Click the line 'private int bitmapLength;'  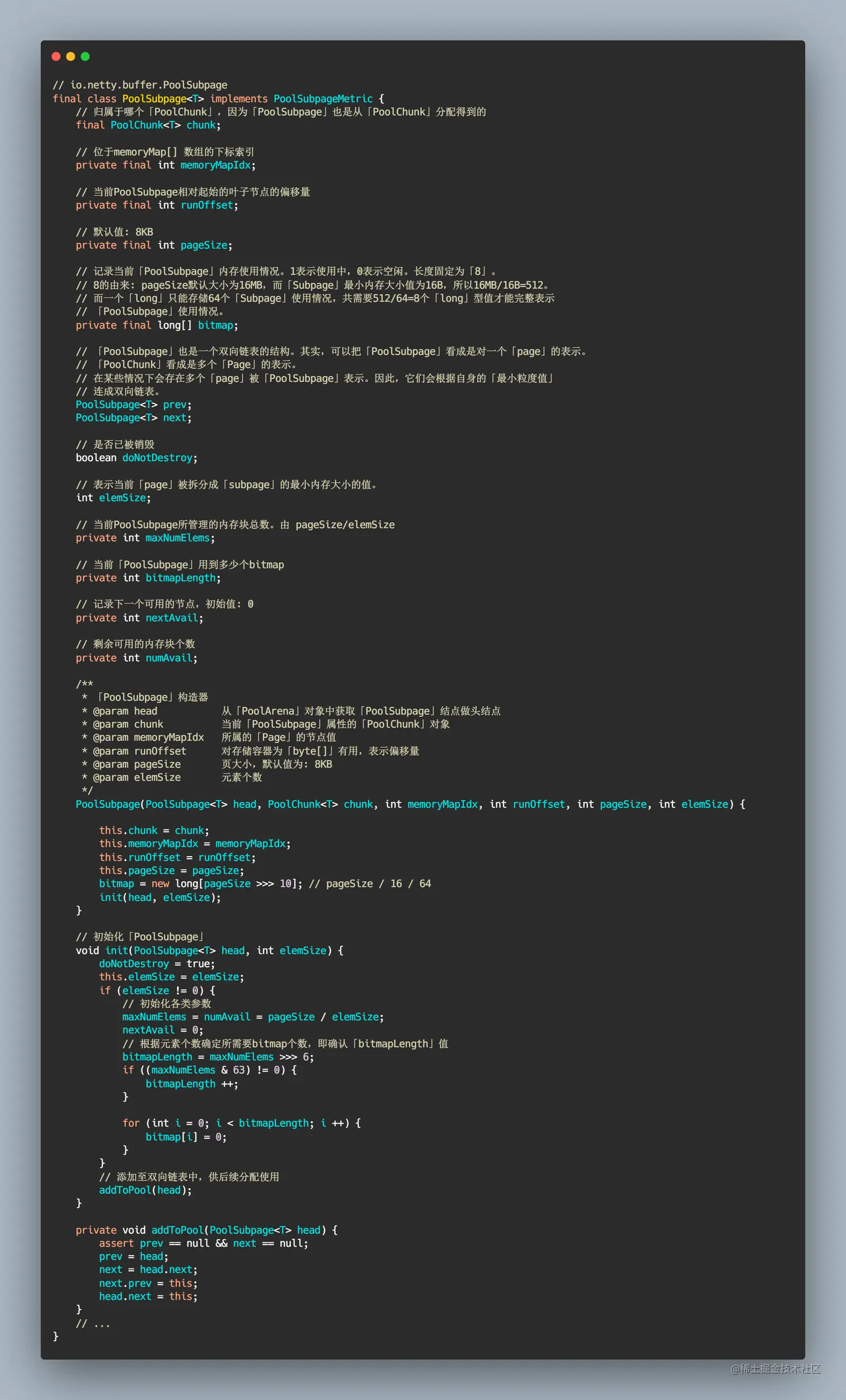pos(148,578)
